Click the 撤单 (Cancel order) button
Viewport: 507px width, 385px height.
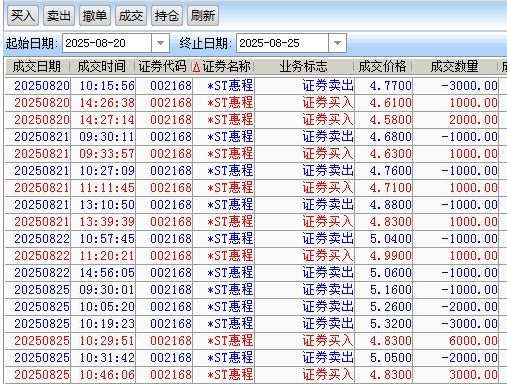95,16
